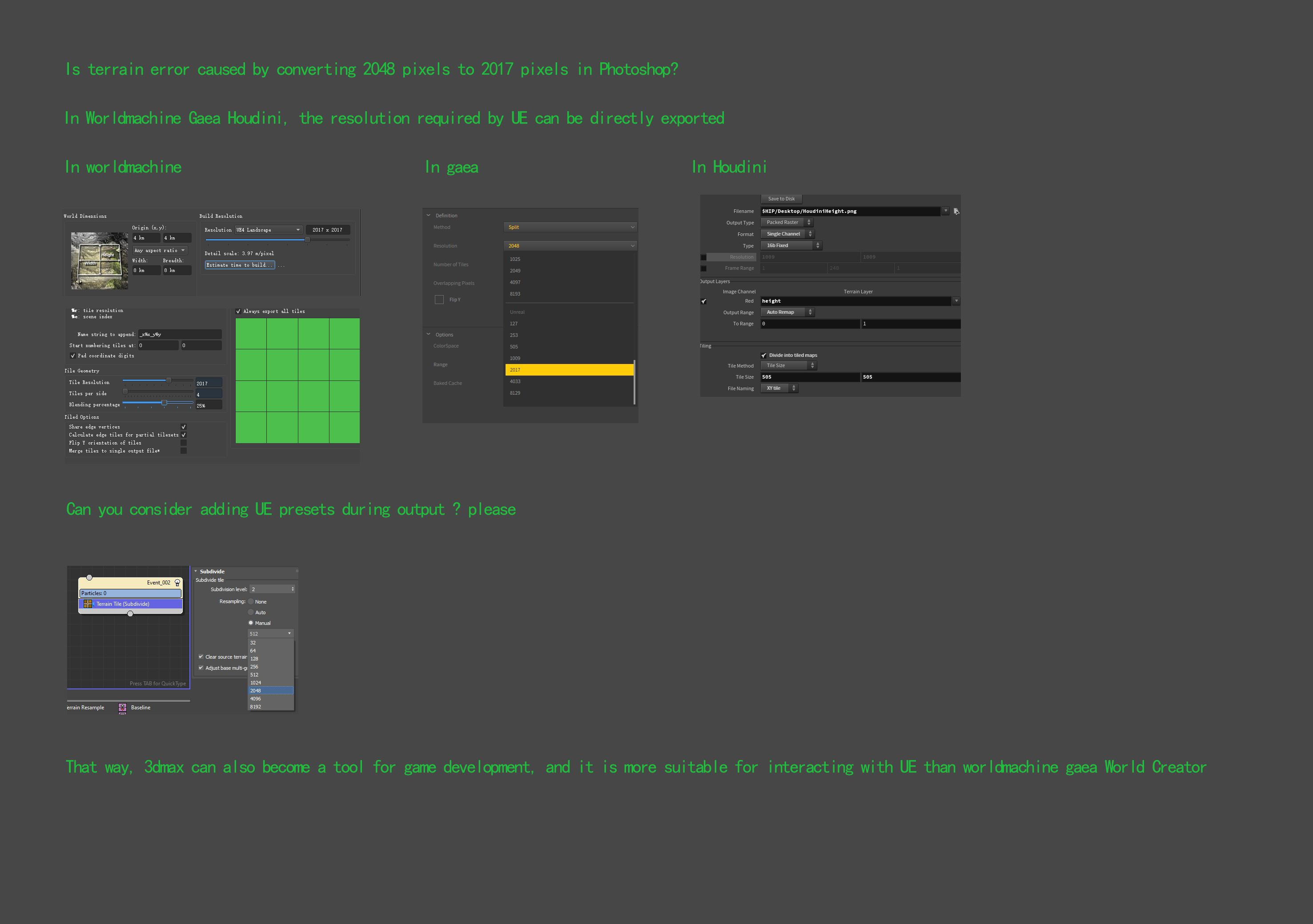Viewport: 1313px width, 924px height.
Task: Open Houdini Output Type Packed Raster dropdown
Action: coord(787,222)
